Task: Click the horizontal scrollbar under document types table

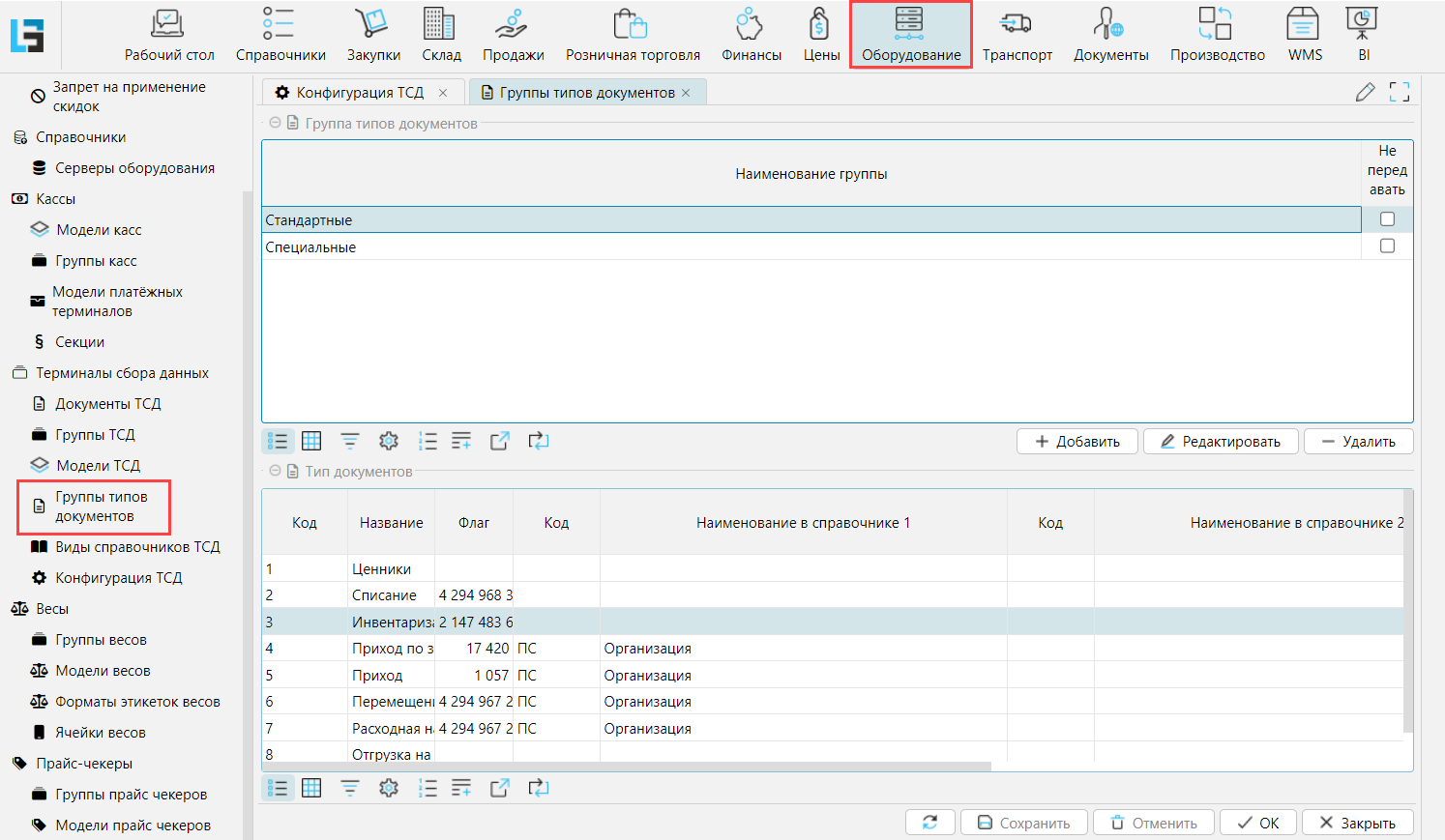Action: 626,767
